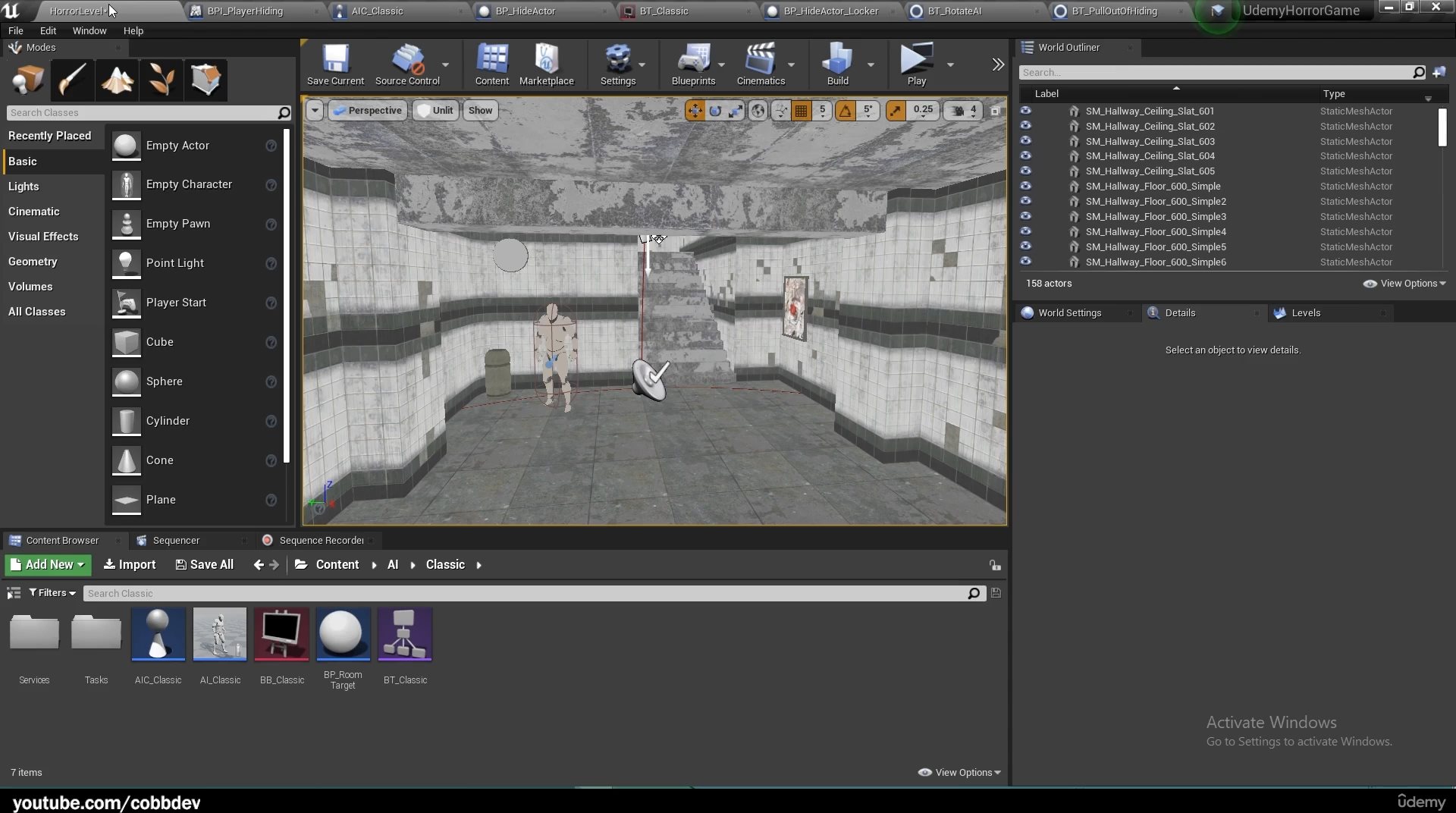Select the Landscape mode icon
This screenshot has width=1456, height=813.
point(117,80)
